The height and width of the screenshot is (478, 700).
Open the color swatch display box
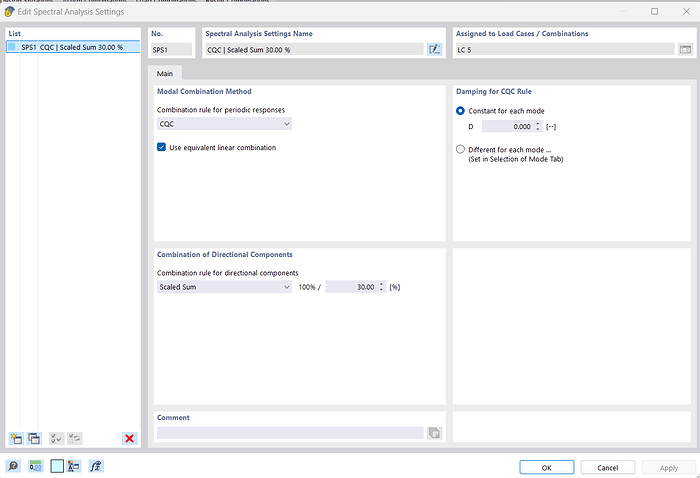click(x=57, y=466)
